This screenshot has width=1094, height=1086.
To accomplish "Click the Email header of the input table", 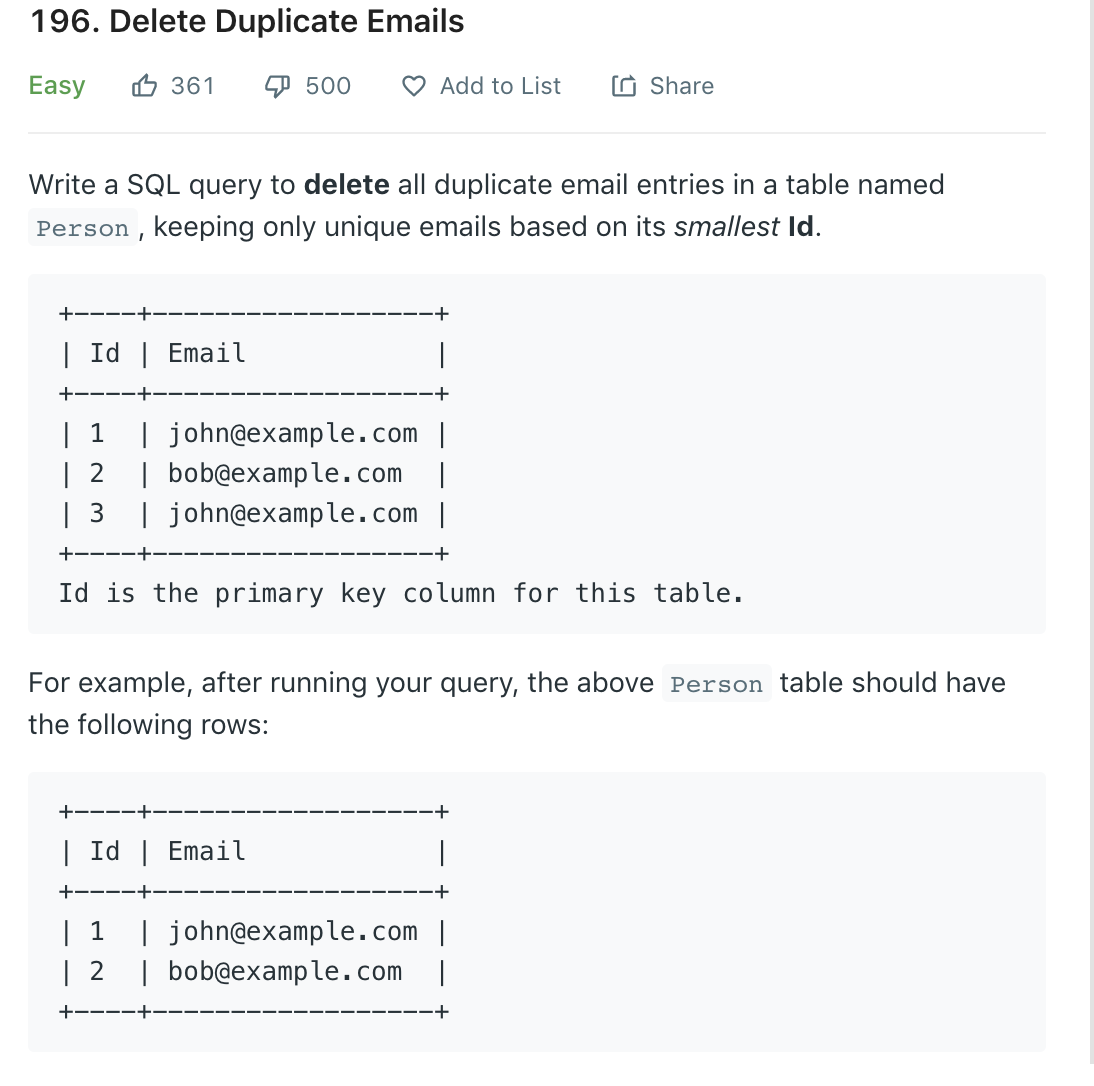I will [207, 354].
